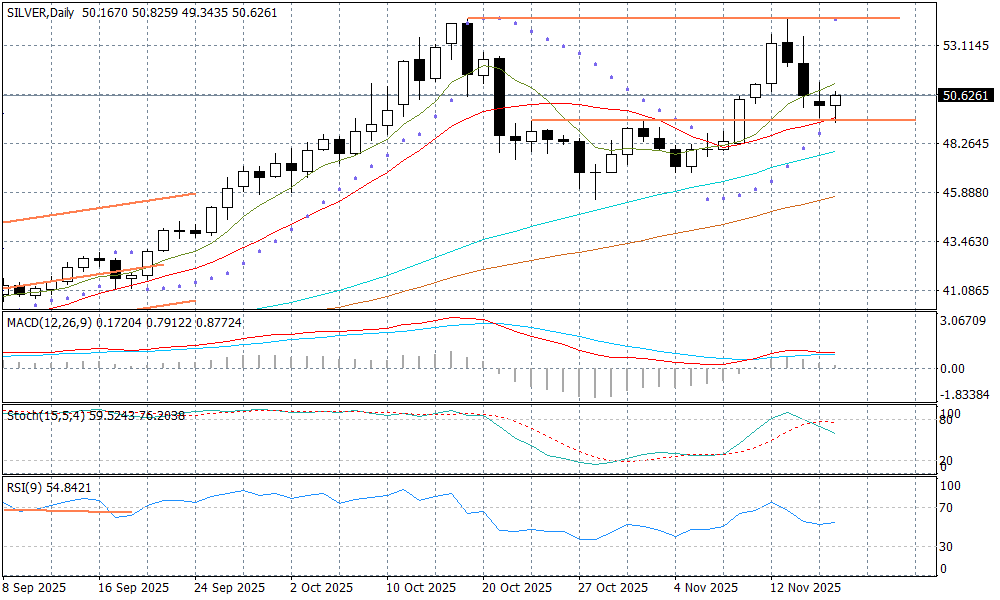Select the 45.8880 price level label
The width and height of the screenshot is (1000, 600).
[966, 193]
